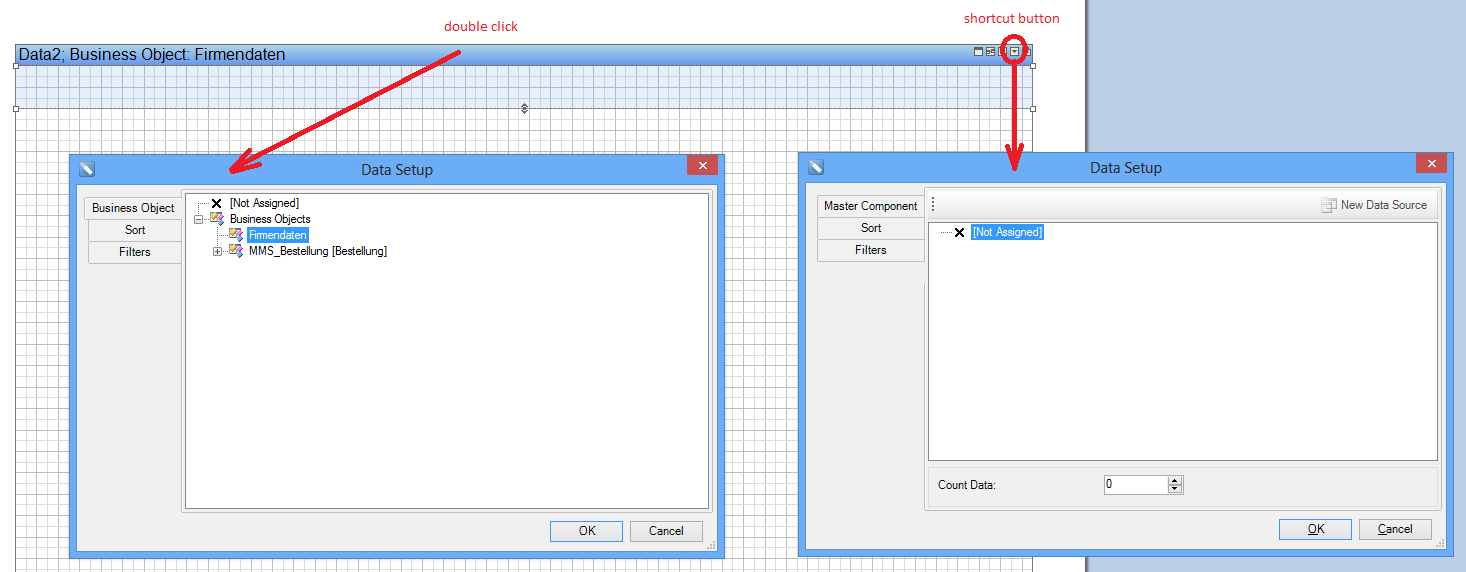Image resolution: width=1466 pixels, height=572 pixels.
Task: Click the Count Data label text
Action: coord(967,485)
